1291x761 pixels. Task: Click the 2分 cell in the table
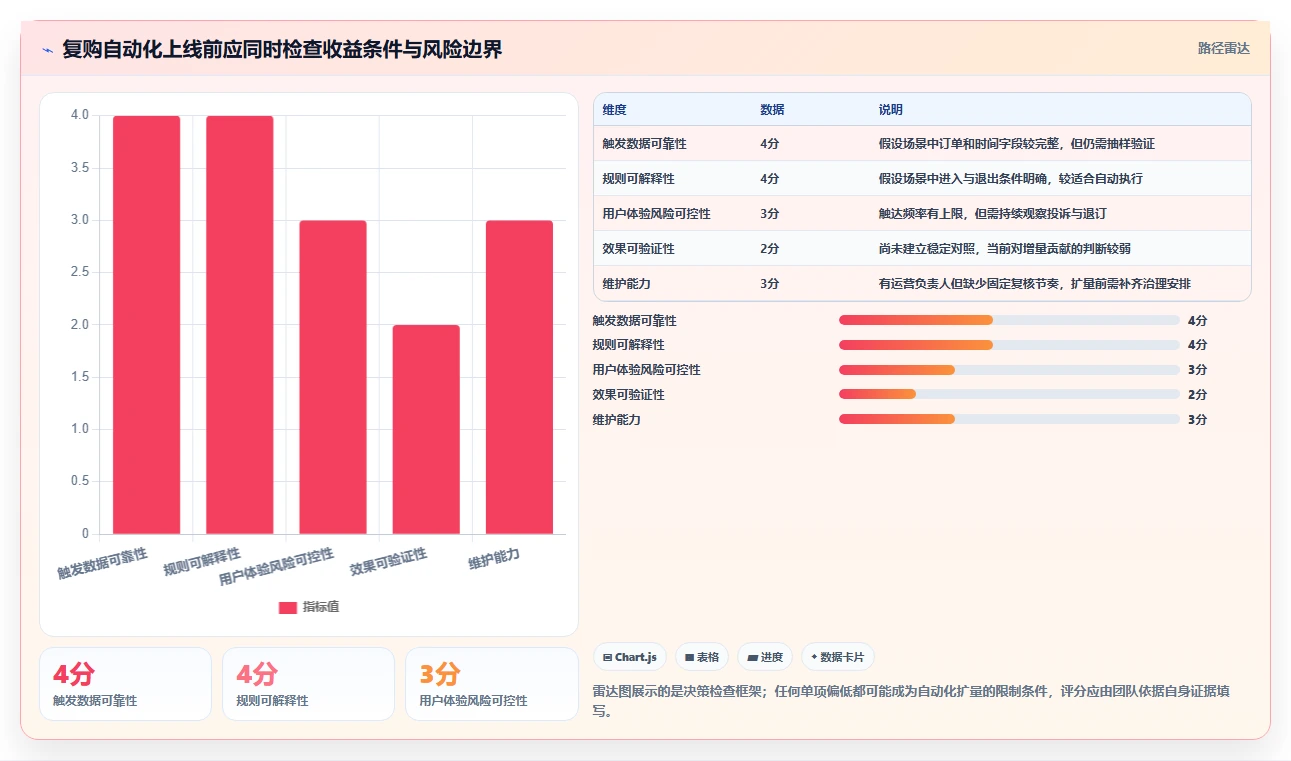(770, 249)
